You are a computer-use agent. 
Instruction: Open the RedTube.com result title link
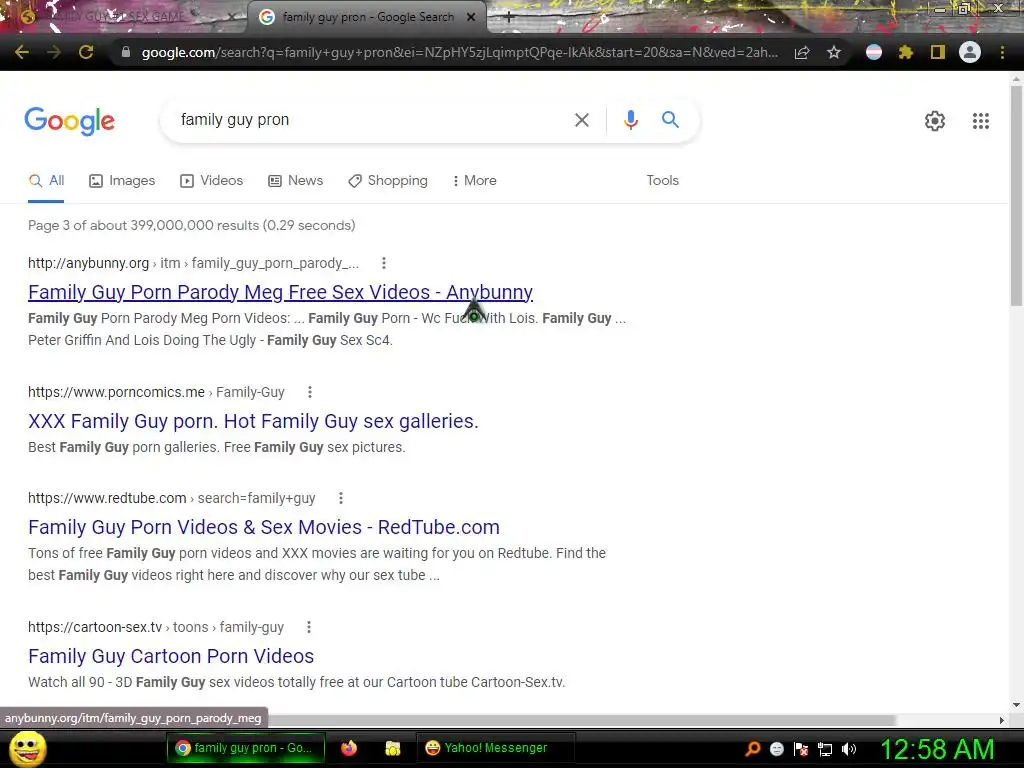[264, 527]
